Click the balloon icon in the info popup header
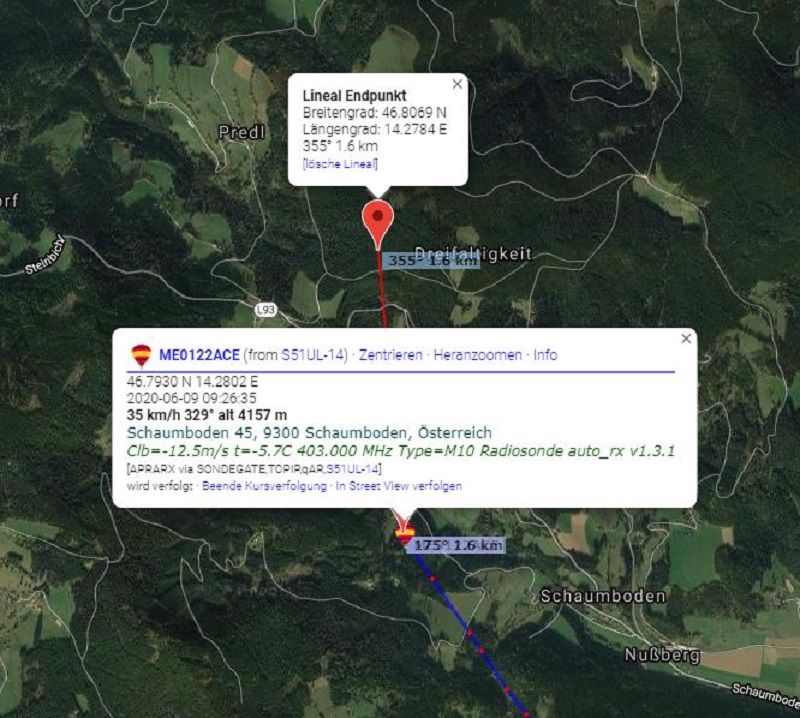This screenshot has height=718, width=800. 141,355
